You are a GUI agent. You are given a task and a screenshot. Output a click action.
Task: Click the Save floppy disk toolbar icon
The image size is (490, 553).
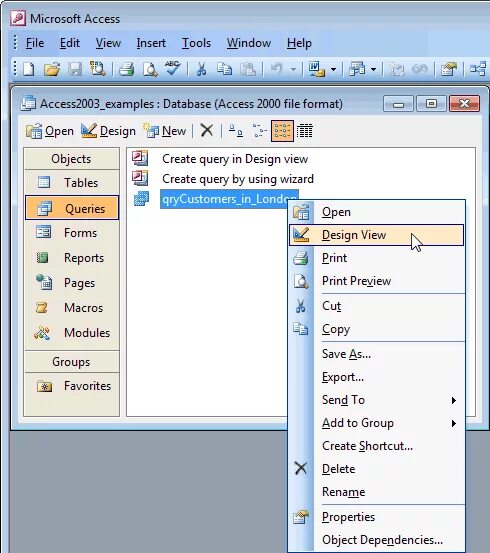point(75,69)
